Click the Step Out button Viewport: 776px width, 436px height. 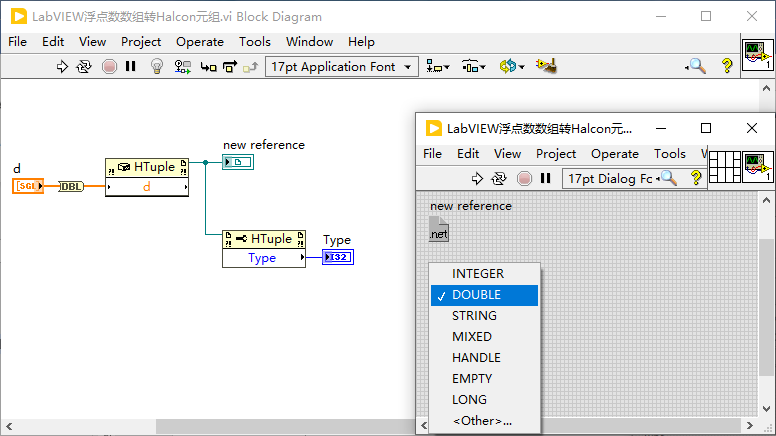point(251,66)
